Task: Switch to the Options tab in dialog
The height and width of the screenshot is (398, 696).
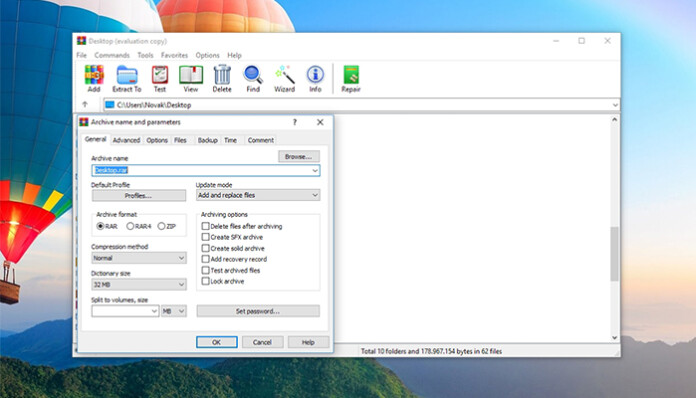Action: [x=157, y=140]
